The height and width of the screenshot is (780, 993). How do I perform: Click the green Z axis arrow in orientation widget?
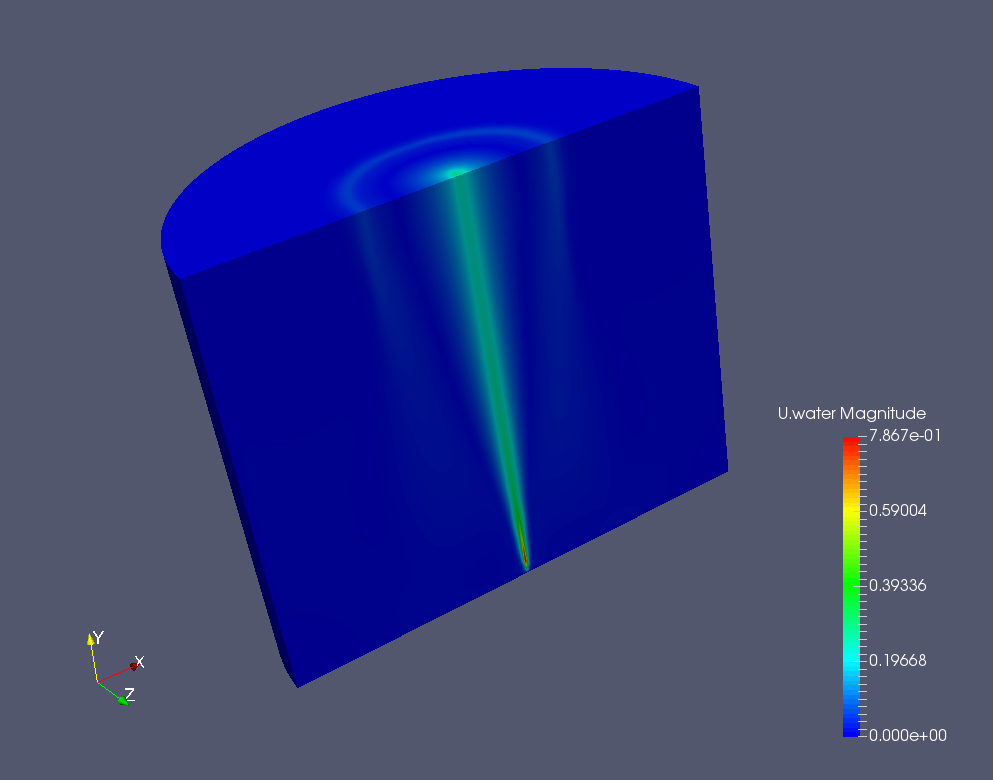[120, 698]
